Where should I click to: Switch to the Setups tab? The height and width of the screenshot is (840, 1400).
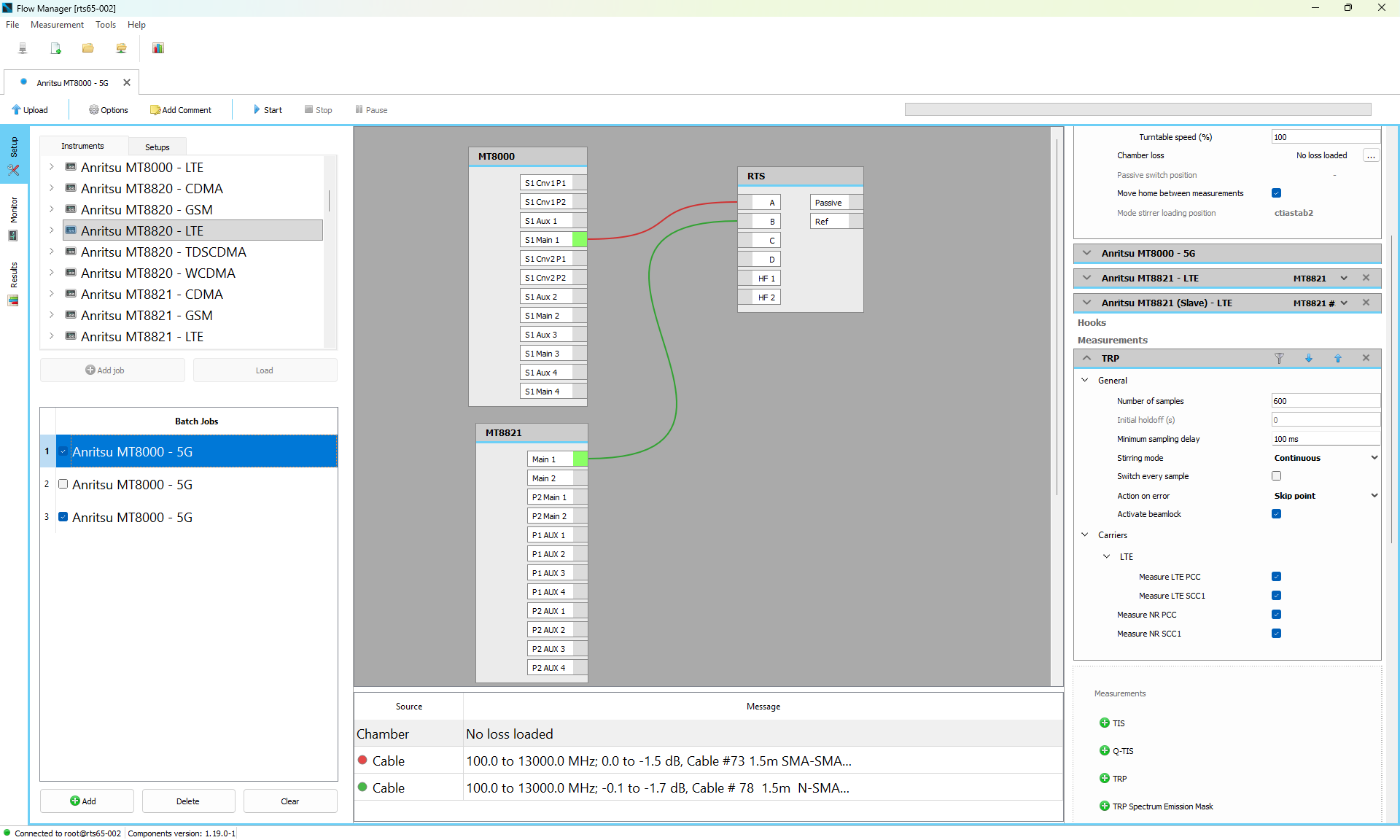click(x=157, y=147)
